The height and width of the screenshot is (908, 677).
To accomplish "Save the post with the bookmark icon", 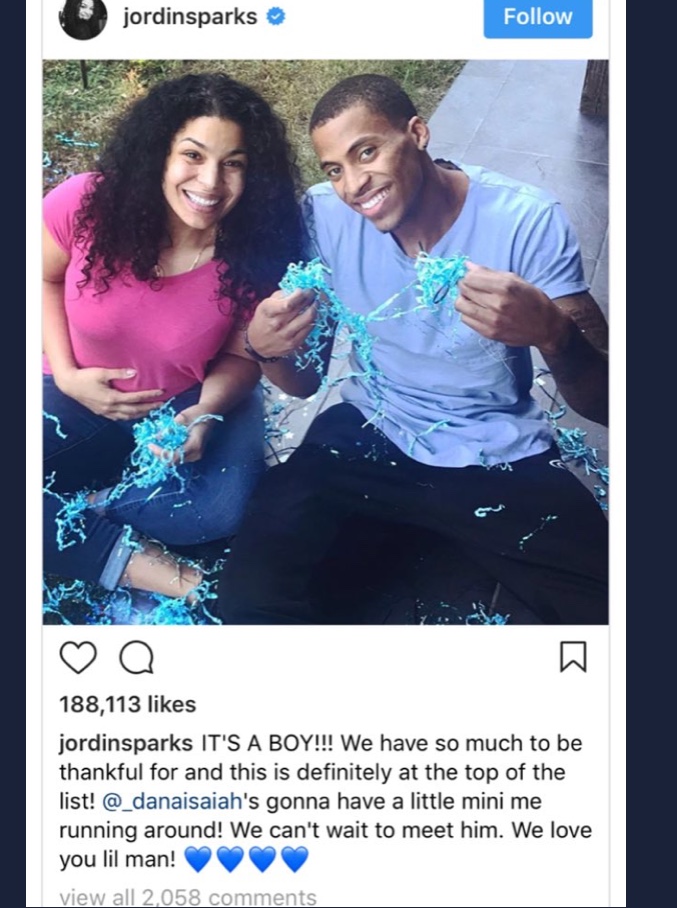I will [573, 657].
